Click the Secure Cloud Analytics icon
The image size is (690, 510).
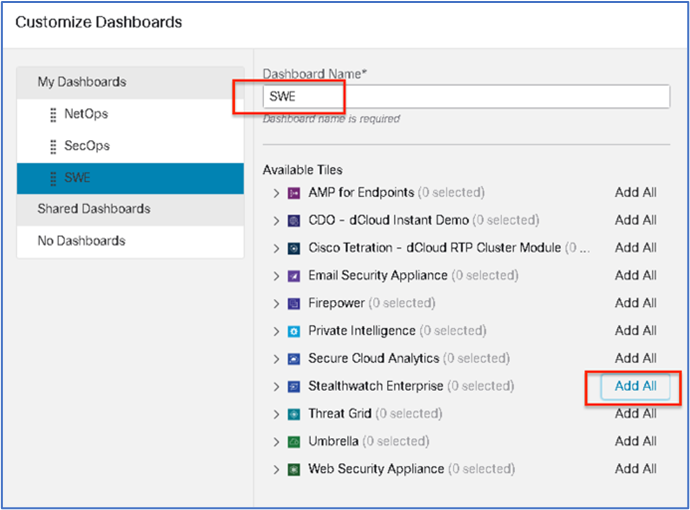294,359
